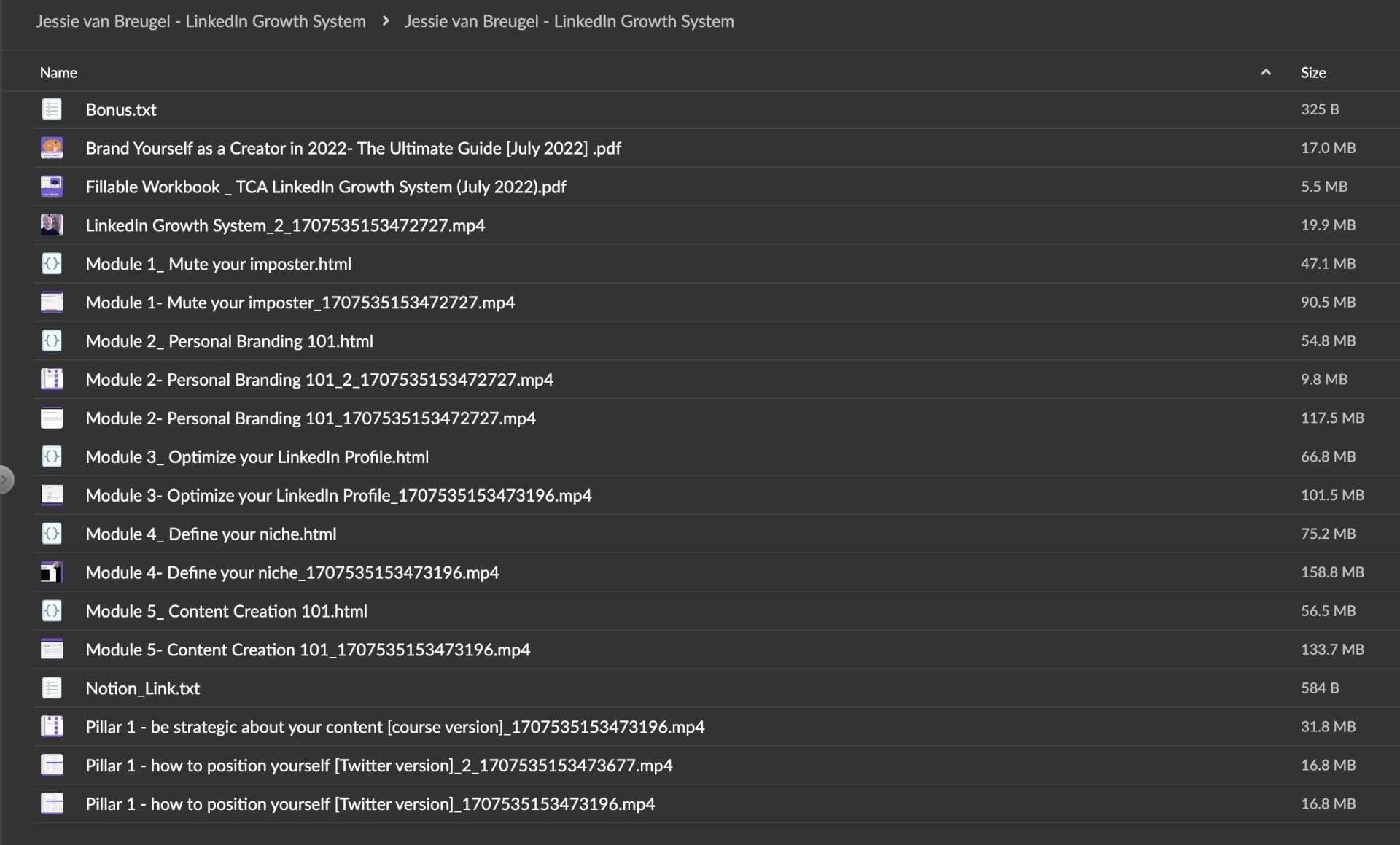Open the Notion_Link.txt file

pyautogui.click(x=142, y=690)
